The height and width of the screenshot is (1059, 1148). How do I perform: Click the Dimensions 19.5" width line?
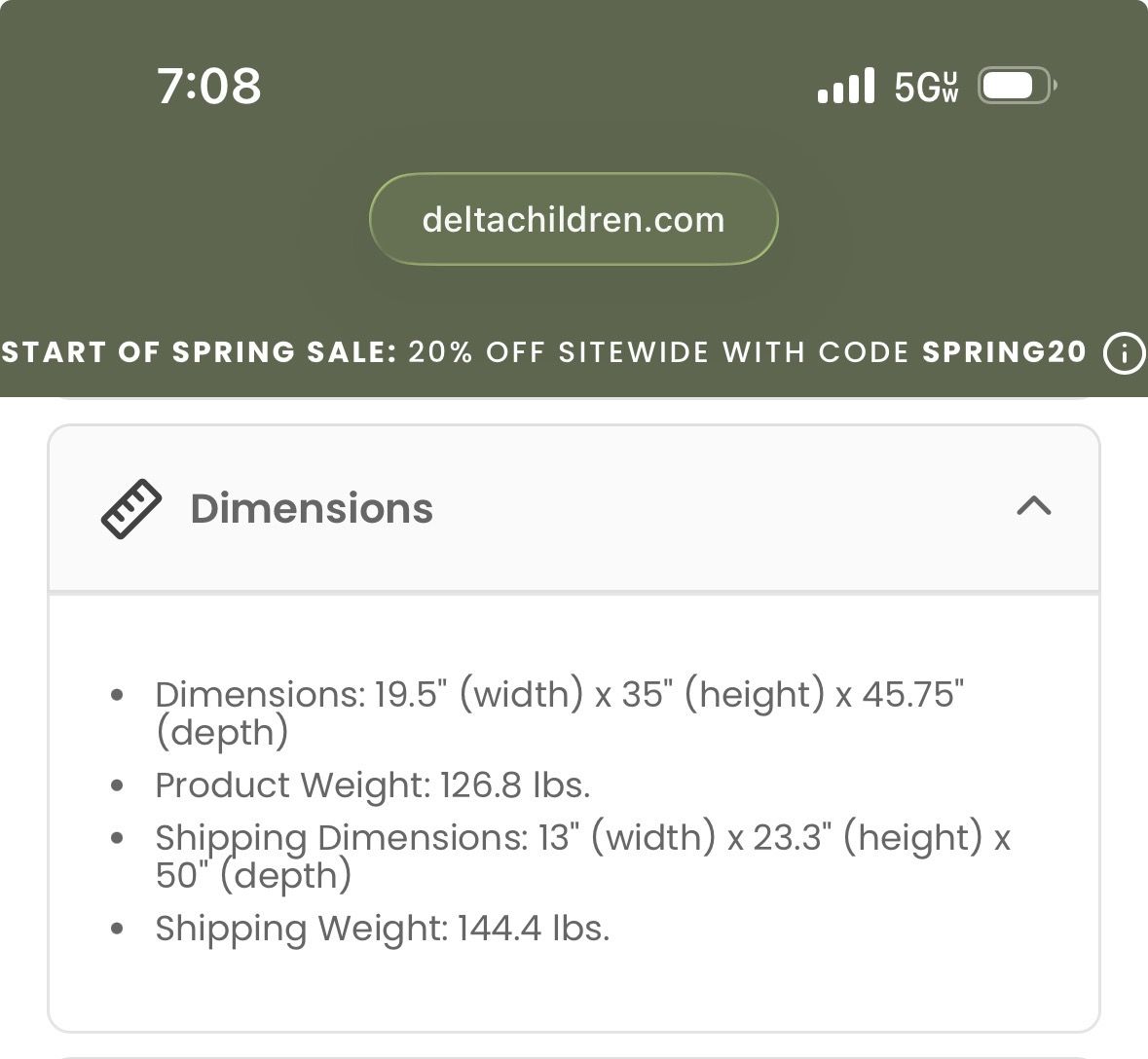pos(559,695)
